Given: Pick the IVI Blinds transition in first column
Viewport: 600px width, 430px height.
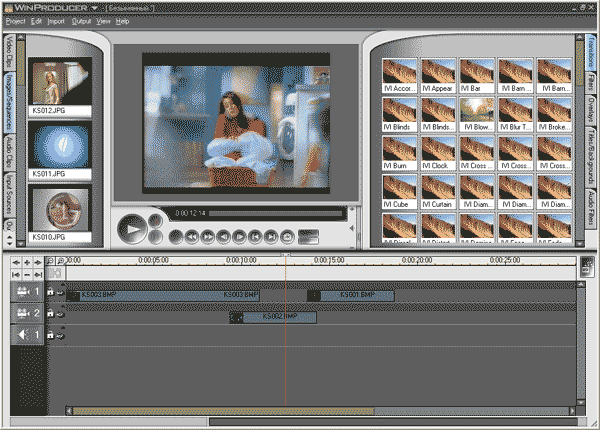Looking at the screenshot, I should [x=400, y=112].
